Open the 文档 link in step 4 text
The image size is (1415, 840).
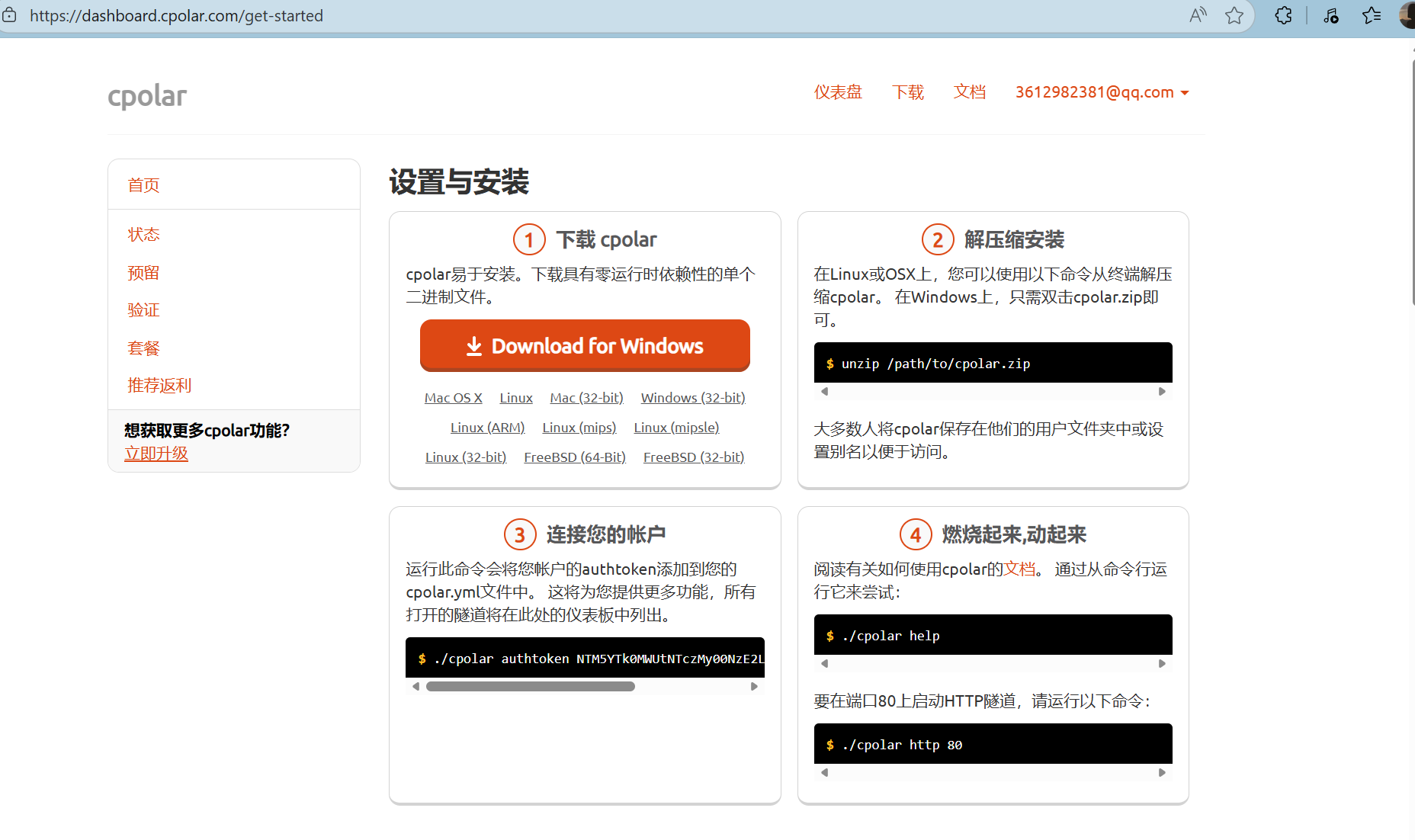click(x=1019, y=569)
